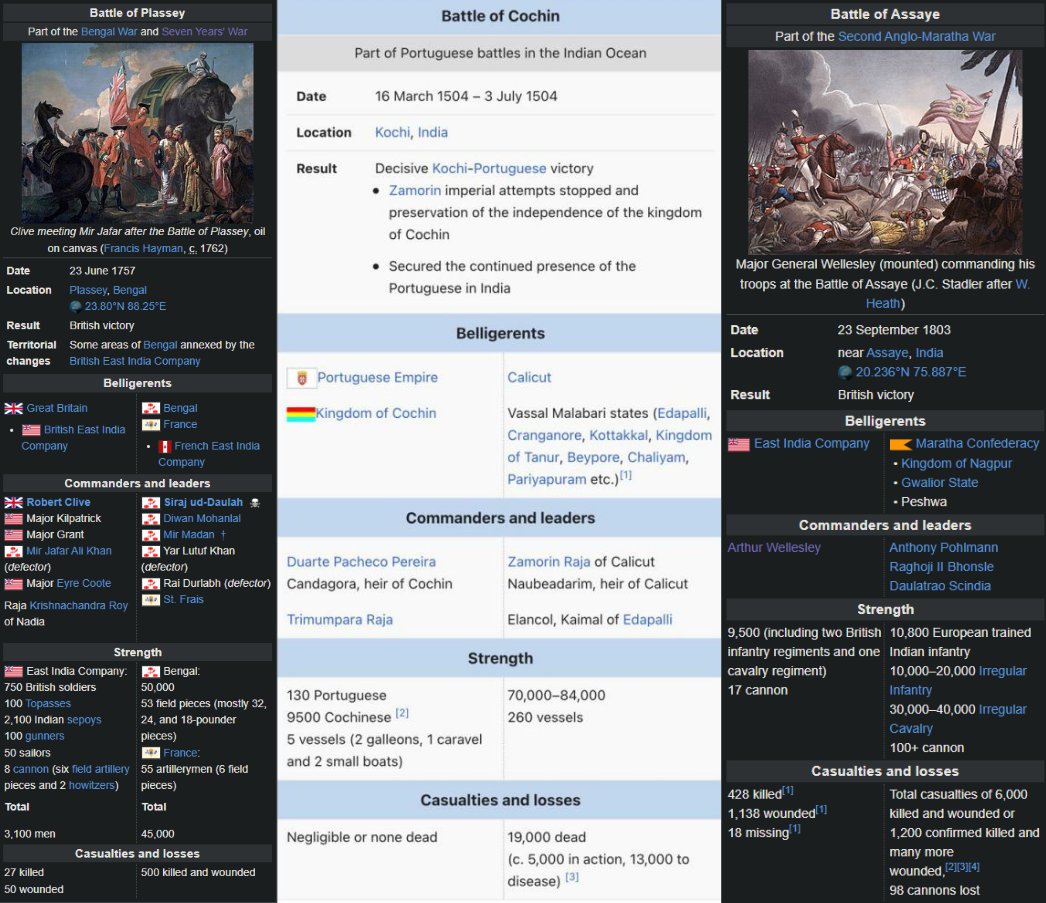Screen dimensions: 1046x903
Task: Click the '98 cannons lost' text
Action: 934,891
